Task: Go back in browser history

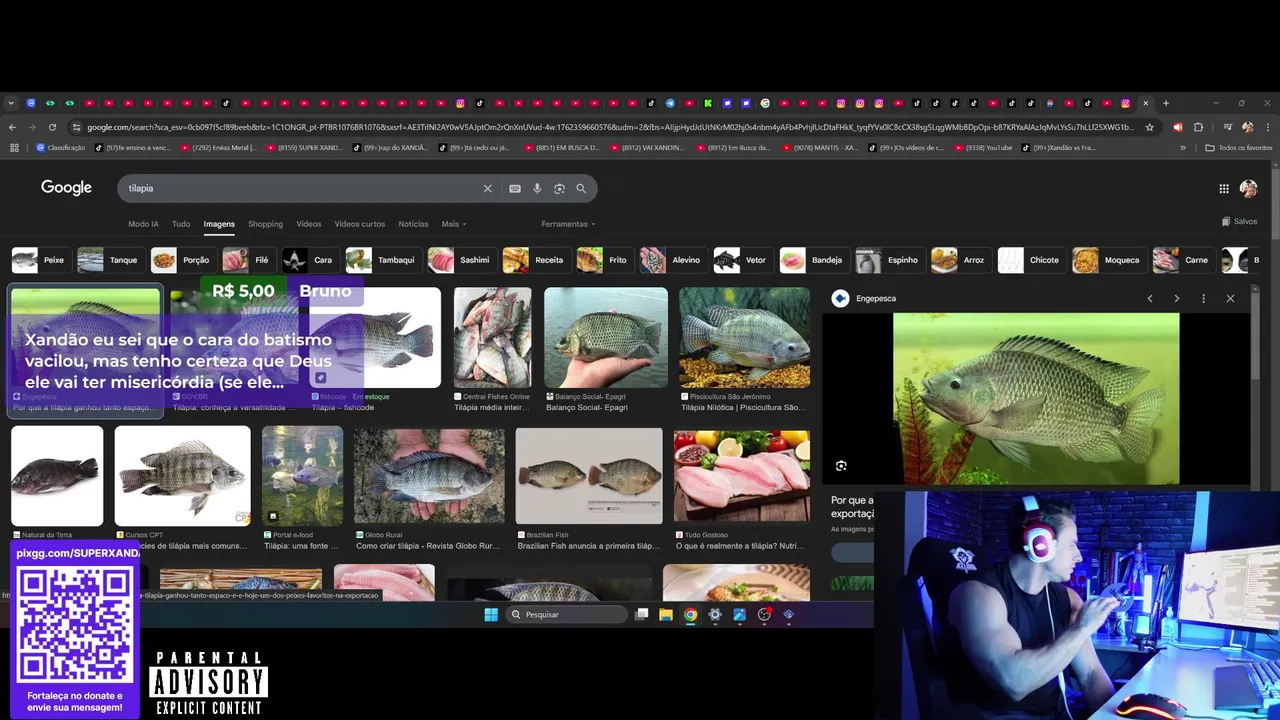Action: point(12,127)
